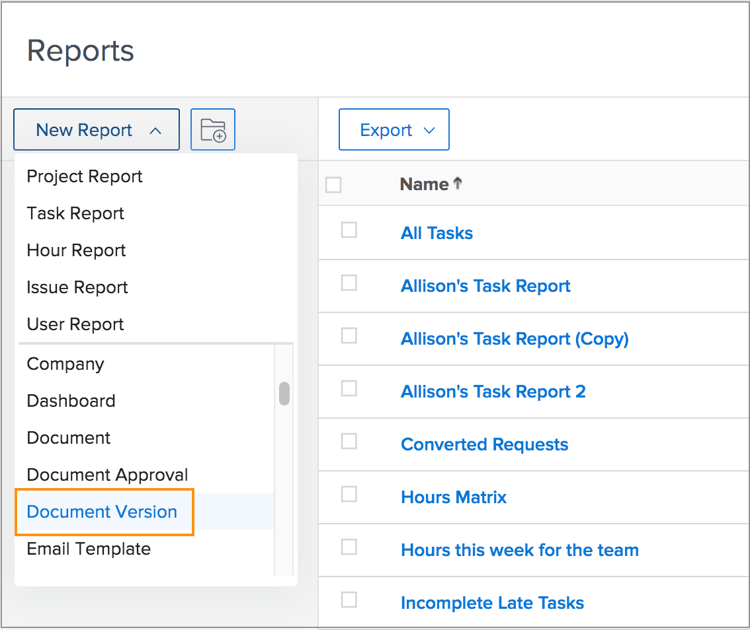Select Email Template menu entry
The image size is (750, 630).
(x=89, y=549)
